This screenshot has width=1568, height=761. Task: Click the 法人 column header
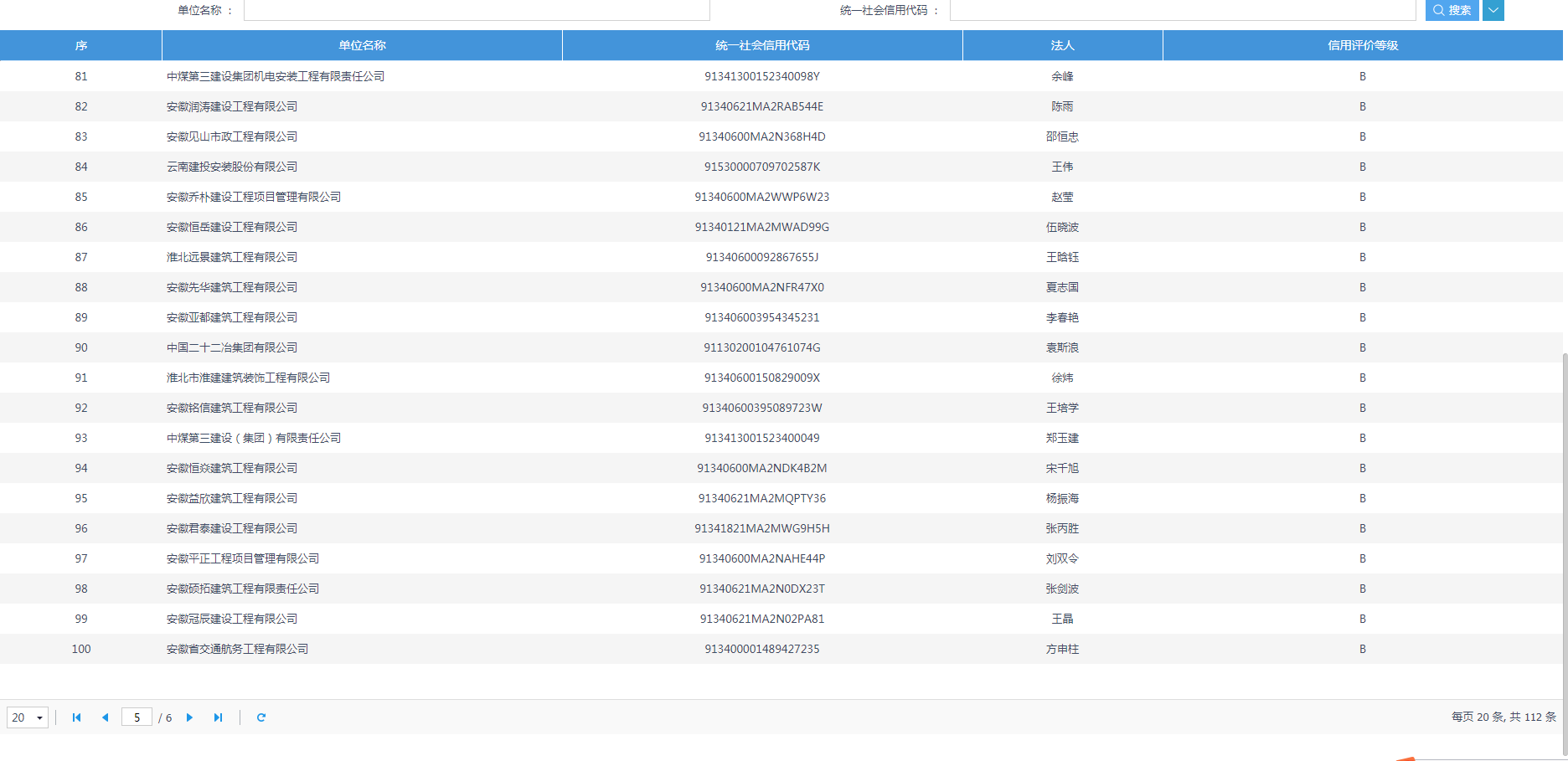[1062, 45]
